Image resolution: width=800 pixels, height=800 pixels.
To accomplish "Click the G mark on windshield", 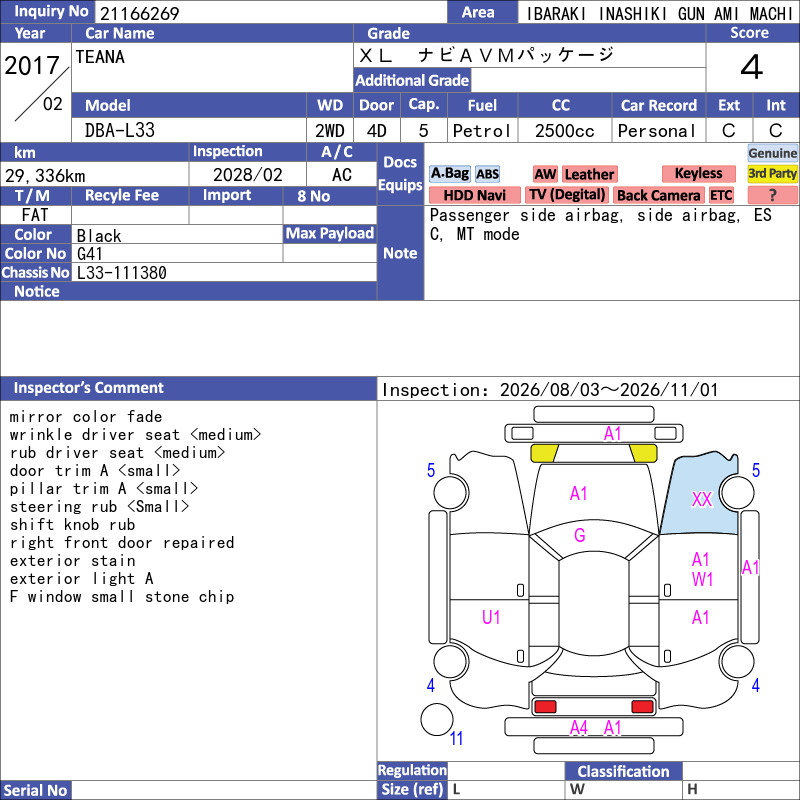I will pos(580,535).
